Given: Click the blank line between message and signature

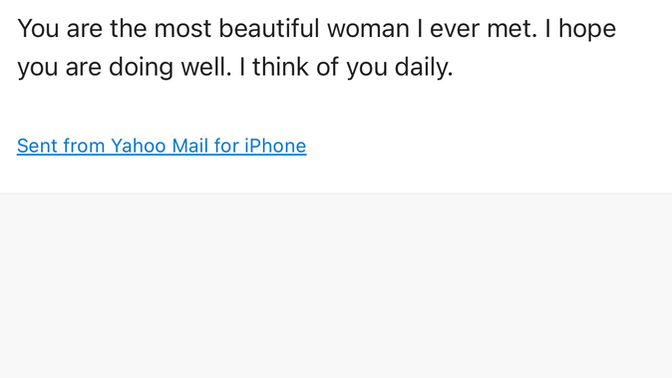Looking at the screenshot, I should pos(336,107).
